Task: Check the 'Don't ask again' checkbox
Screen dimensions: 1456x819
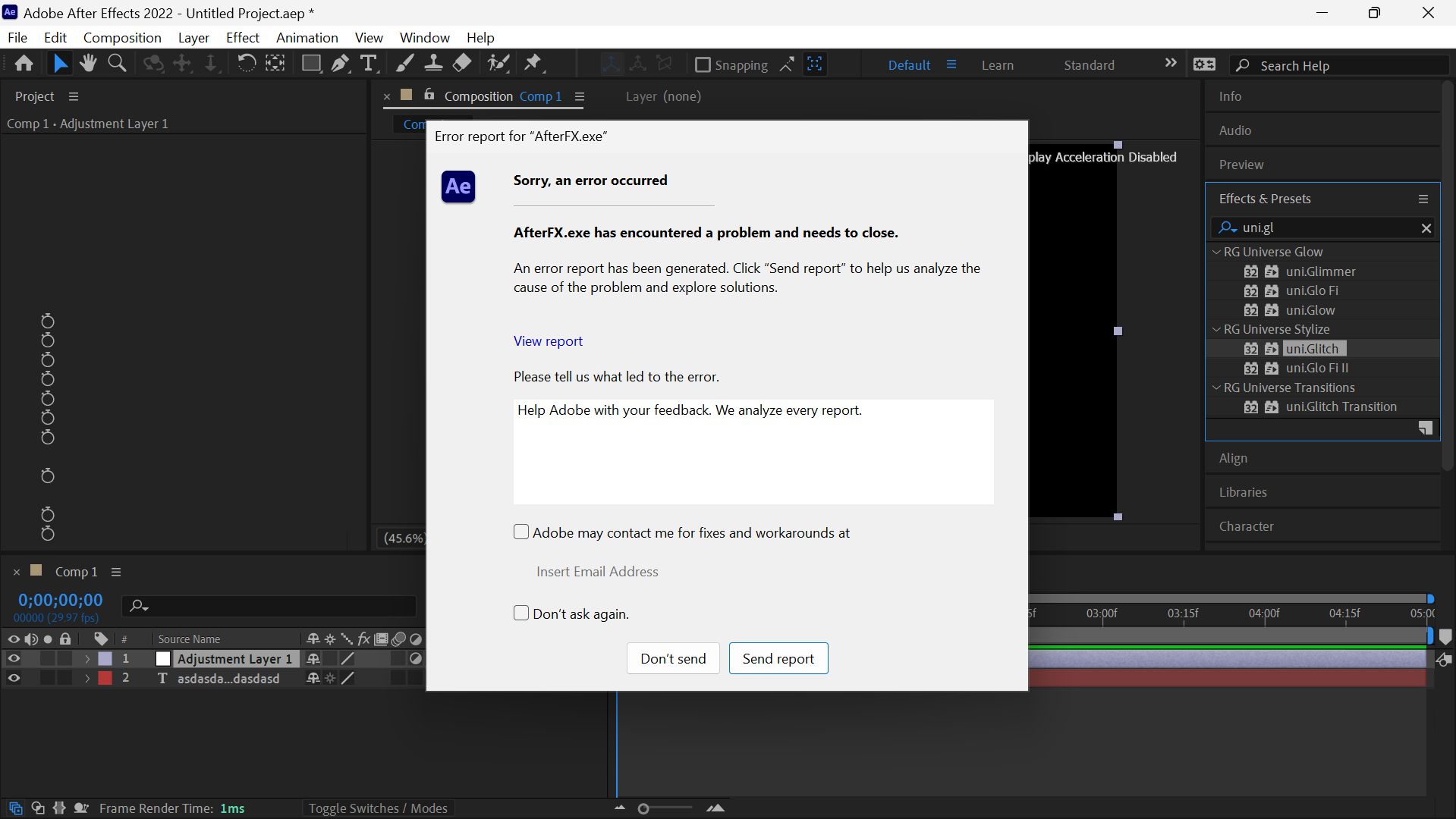Action: point(521,613)
